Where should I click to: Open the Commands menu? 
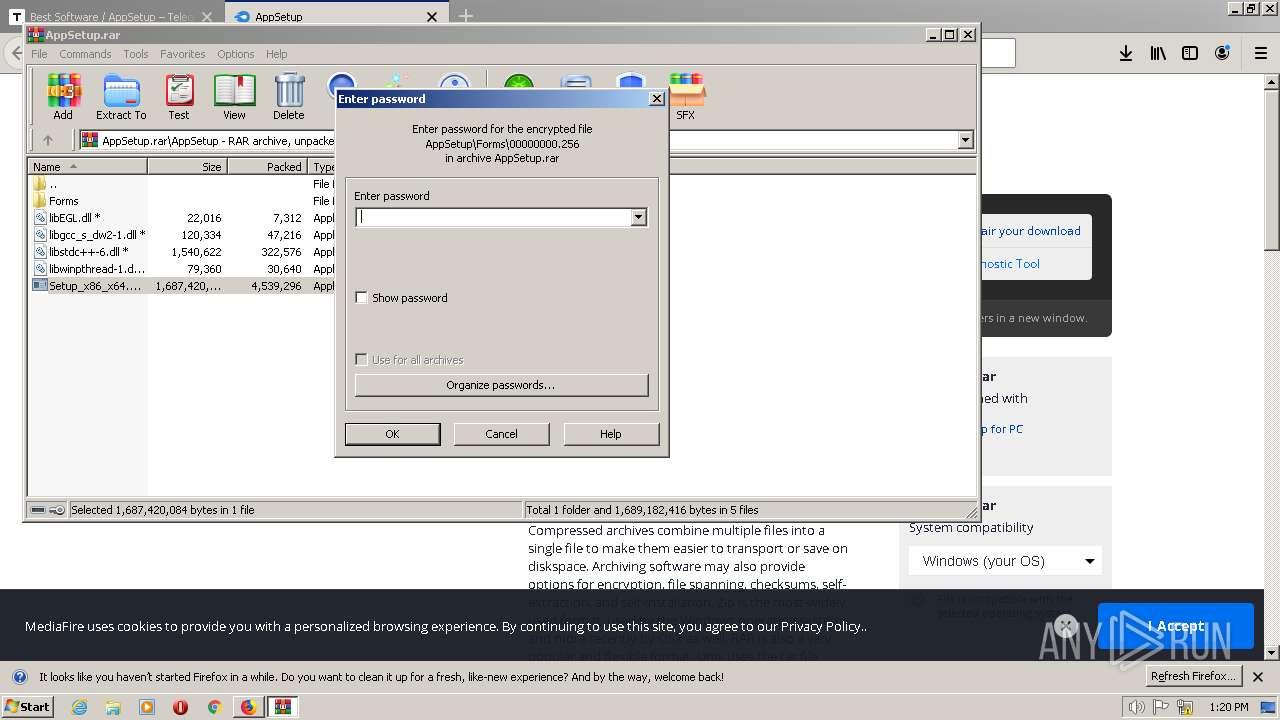point(85,54)
